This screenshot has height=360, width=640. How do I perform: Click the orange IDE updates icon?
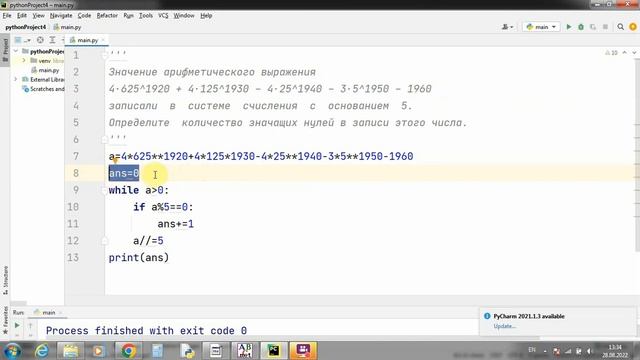pyautogui.click(x=633, y=27)
